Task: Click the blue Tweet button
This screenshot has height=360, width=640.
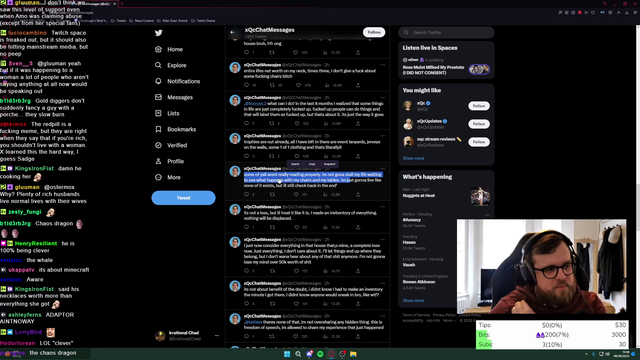Action: click(x=183, y=198)
